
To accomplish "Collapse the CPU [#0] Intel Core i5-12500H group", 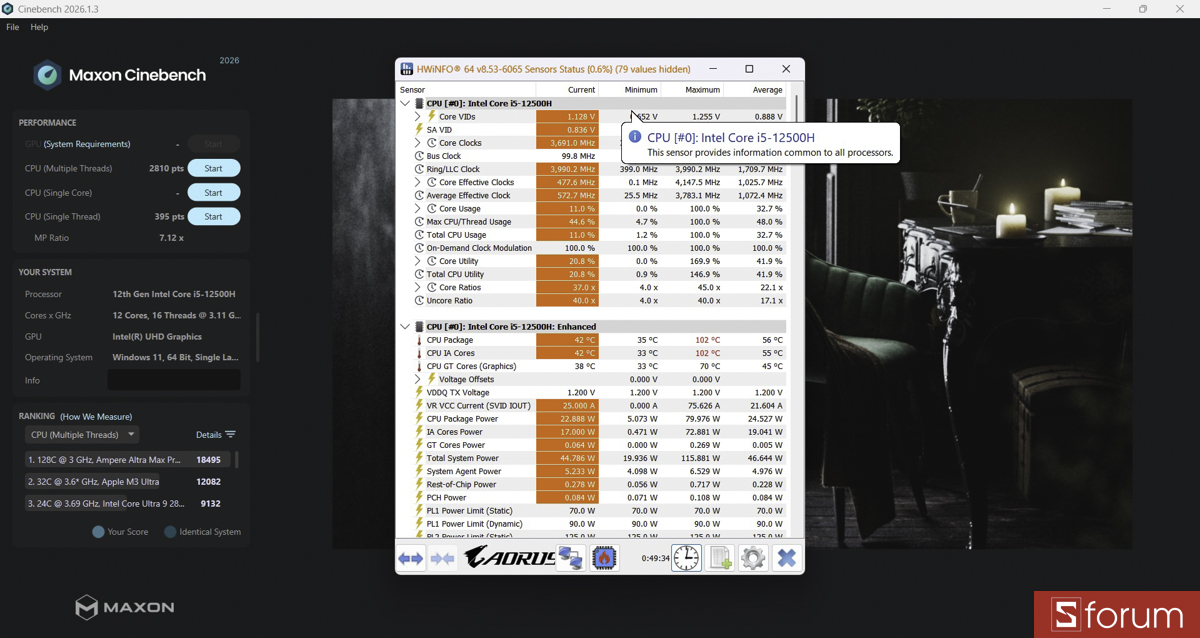I will [x=405, y=103].
